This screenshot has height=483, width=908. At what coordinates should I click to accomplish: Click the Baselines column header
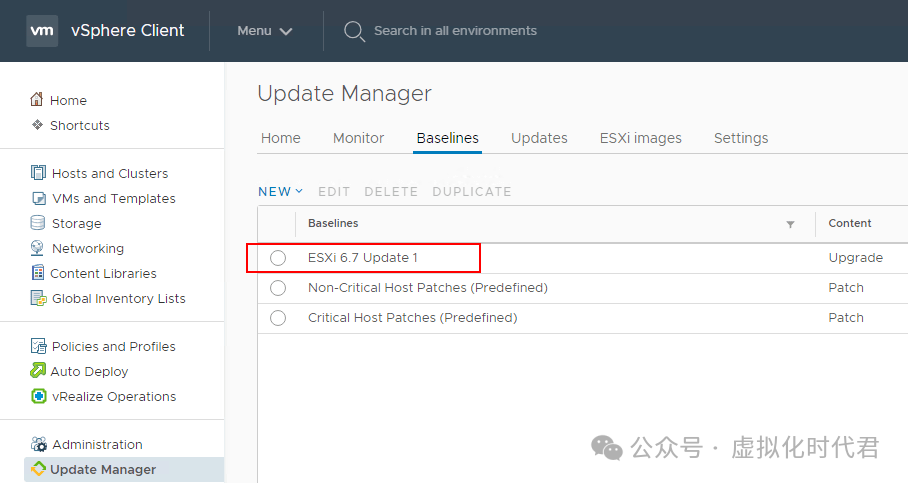[x=333, y=223]
